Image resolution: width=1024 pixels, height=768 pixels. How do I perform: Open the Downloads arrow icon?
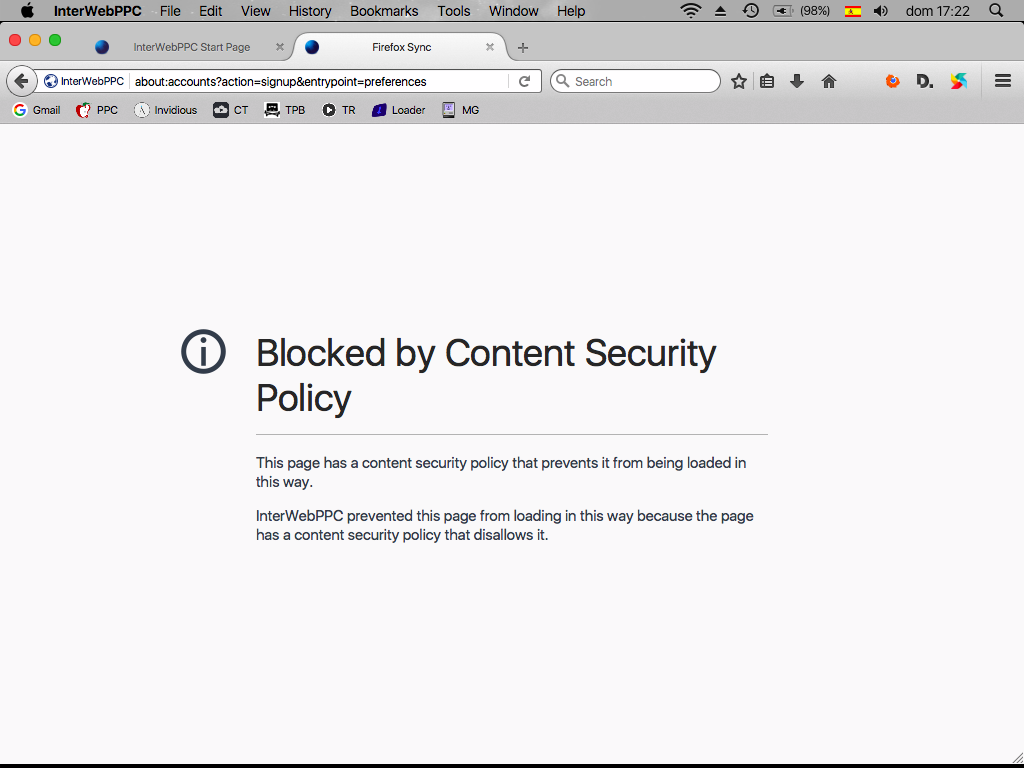pos(797,82)
